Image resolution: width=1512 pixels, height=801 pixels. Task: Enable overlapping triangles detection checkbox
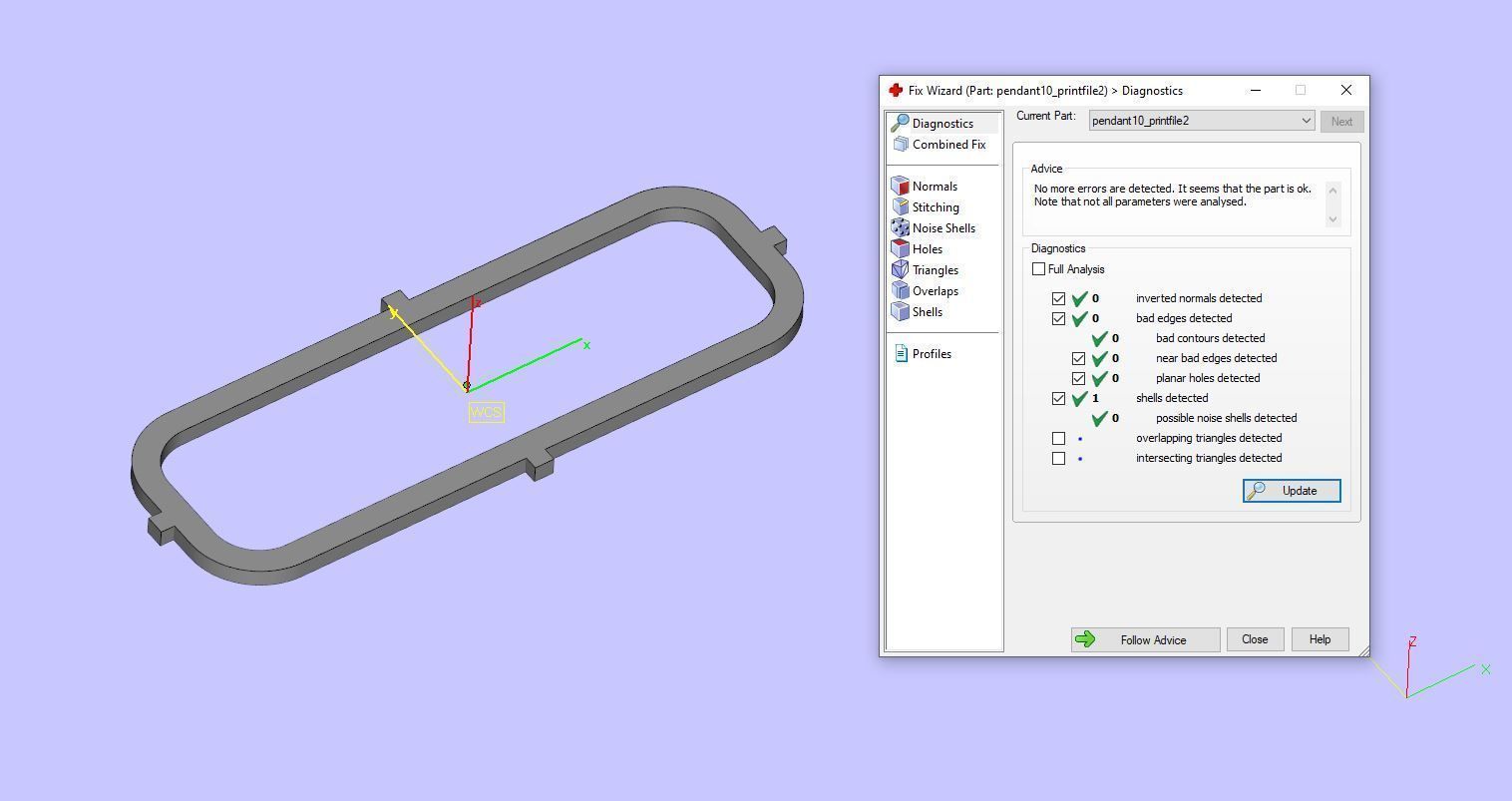(1058, 438)
